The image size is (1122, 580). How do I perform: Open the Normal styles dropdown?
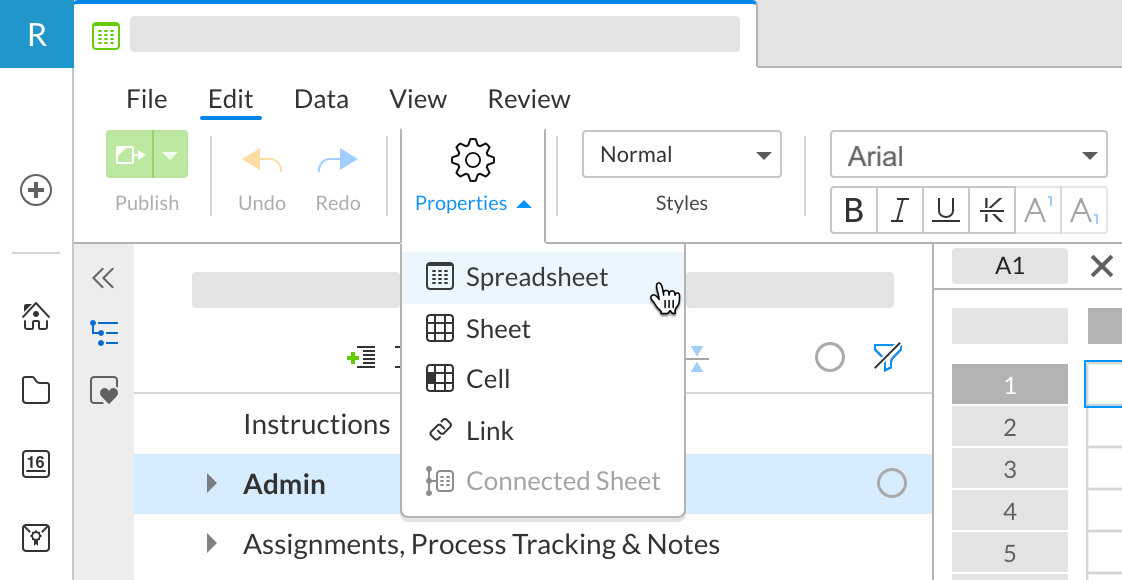point(681,155)
